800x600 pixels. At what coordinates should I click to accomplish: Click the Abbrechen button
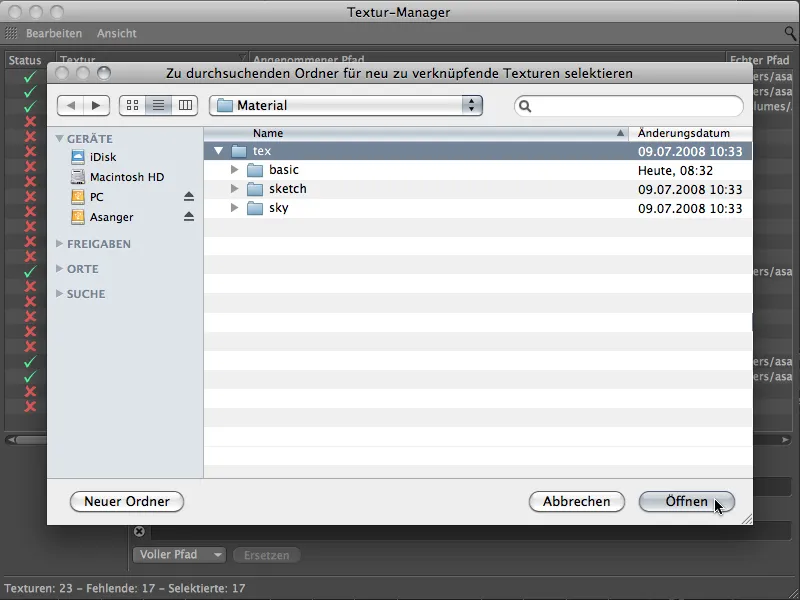(577, 502)
